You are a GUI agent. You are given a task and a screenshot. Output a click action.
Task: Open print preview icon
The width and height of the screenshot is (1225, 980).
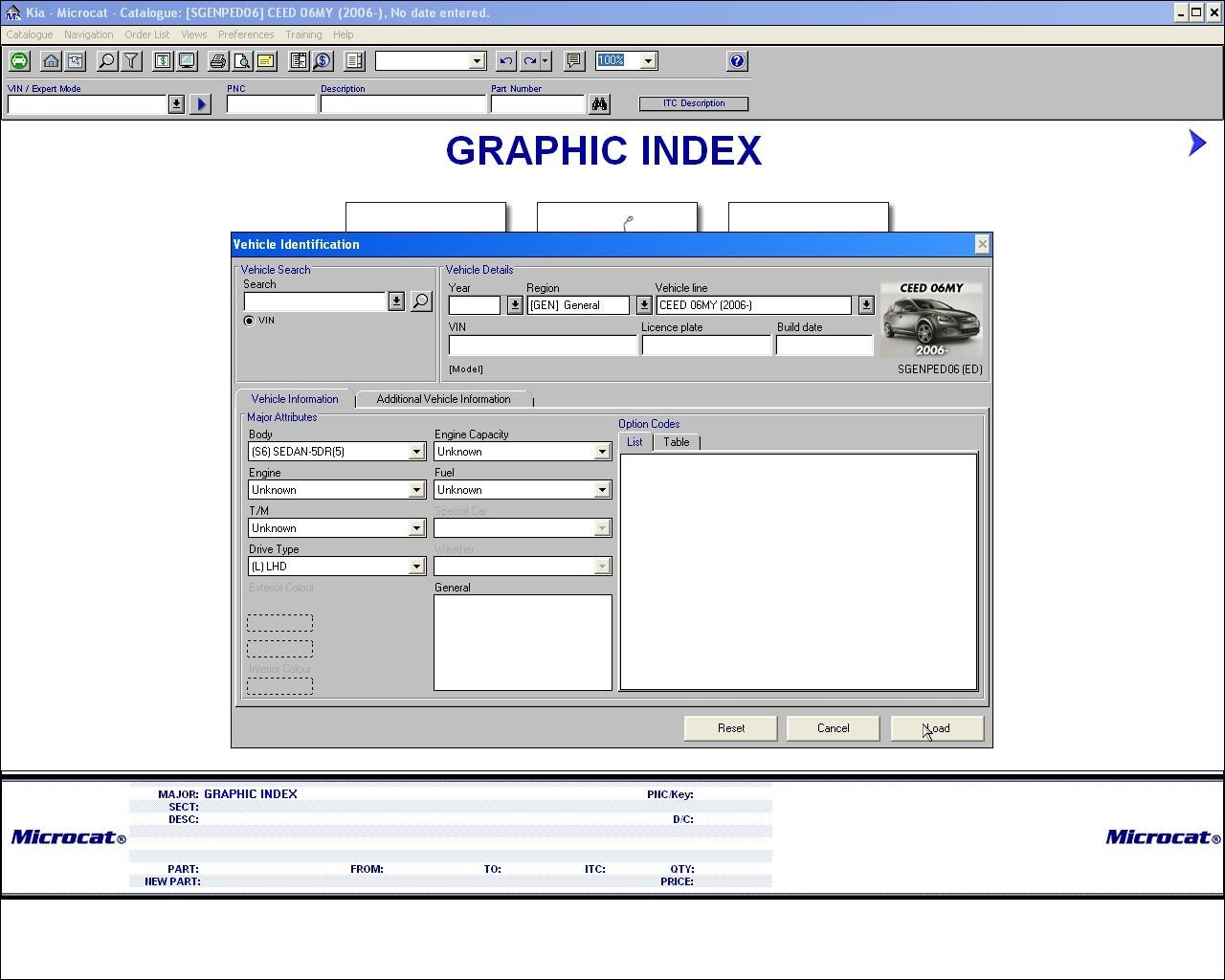coord(242,61)
